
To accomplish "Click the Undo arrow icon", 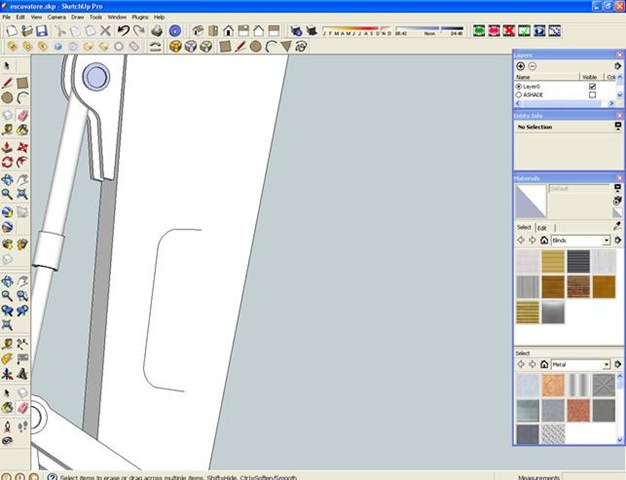I will click(x=122, y=31).
